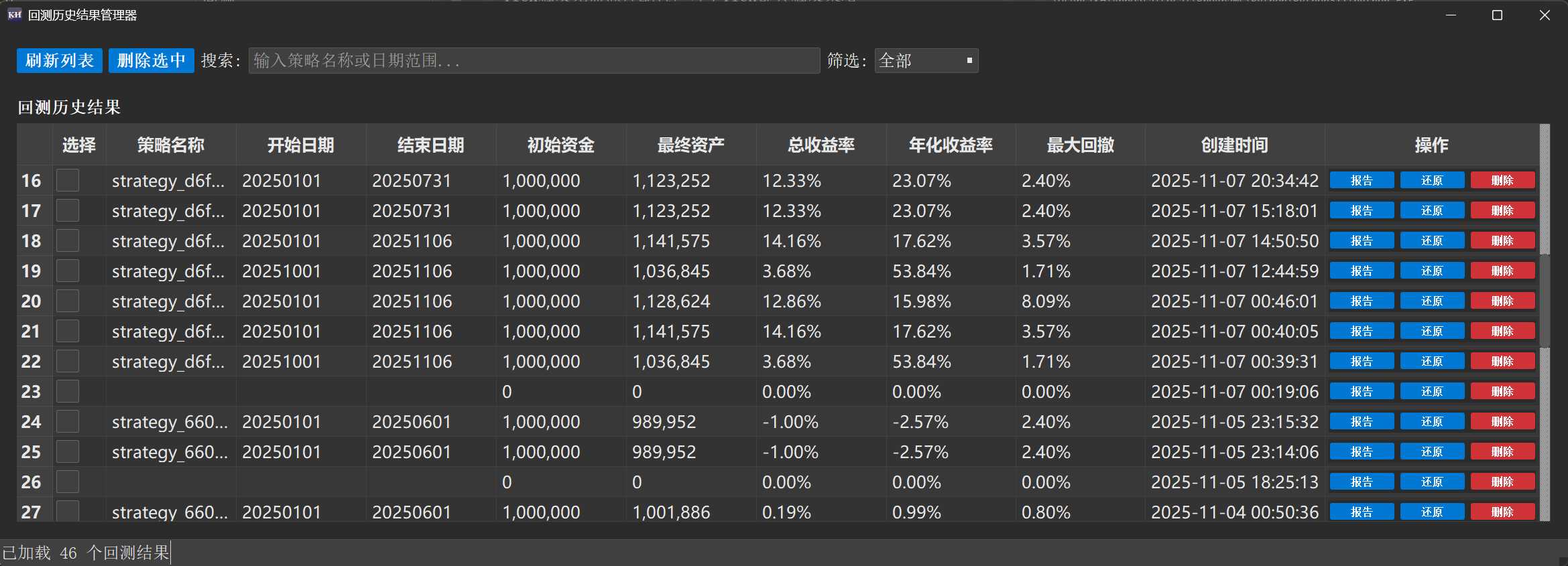Restore row 25 using its 还原 button
The image size is (1568, 566).
point(1431,451)
